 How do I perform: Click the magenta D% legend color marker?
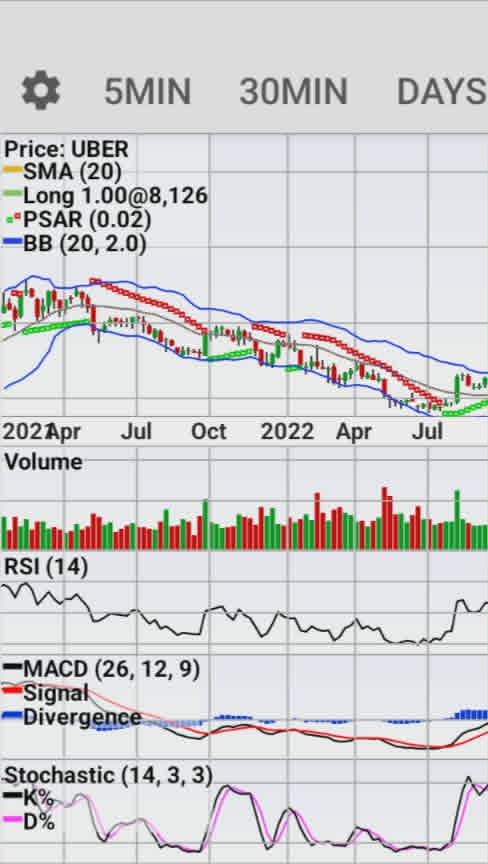(x=13, y=820)
